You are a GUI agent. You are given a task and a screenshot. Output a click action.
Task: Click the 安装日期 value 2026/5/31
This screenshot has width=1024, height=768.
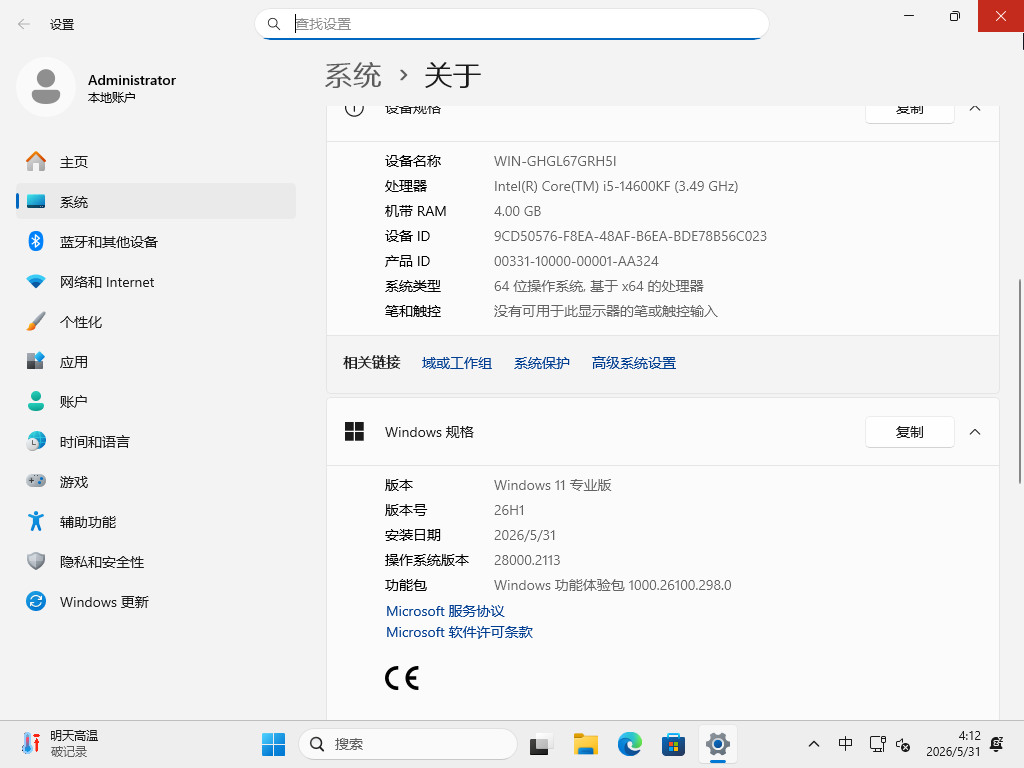(x=525, y=536)
